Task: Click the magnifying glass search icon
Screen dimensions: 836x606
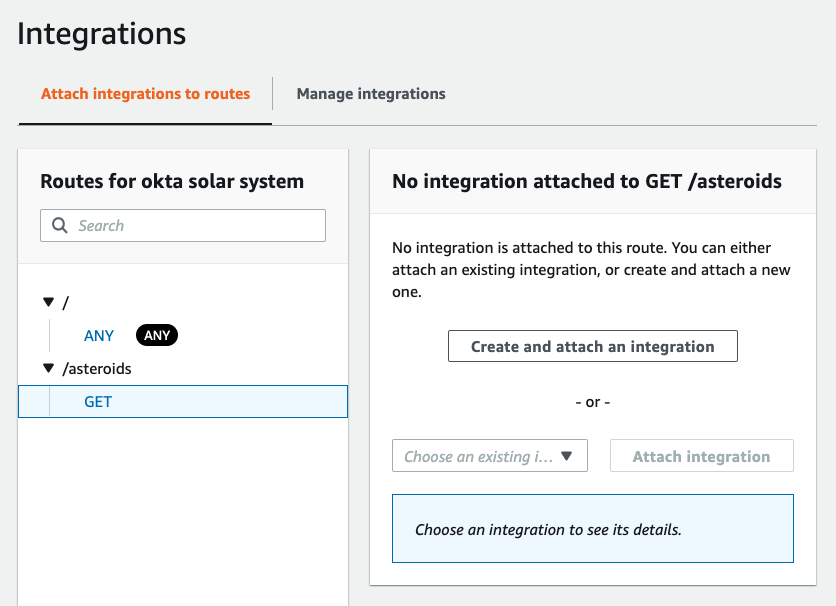Action: point(60,225)
